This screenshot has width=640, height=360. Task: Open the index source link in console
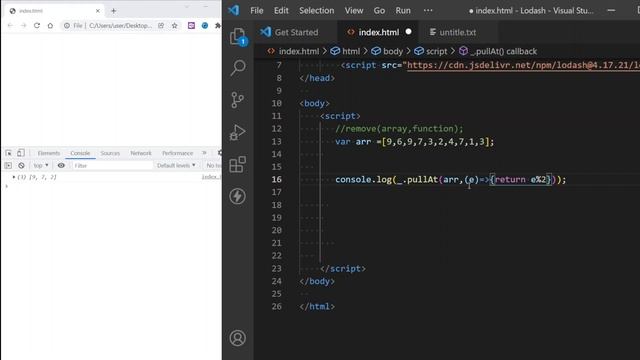tap(211, 177)
